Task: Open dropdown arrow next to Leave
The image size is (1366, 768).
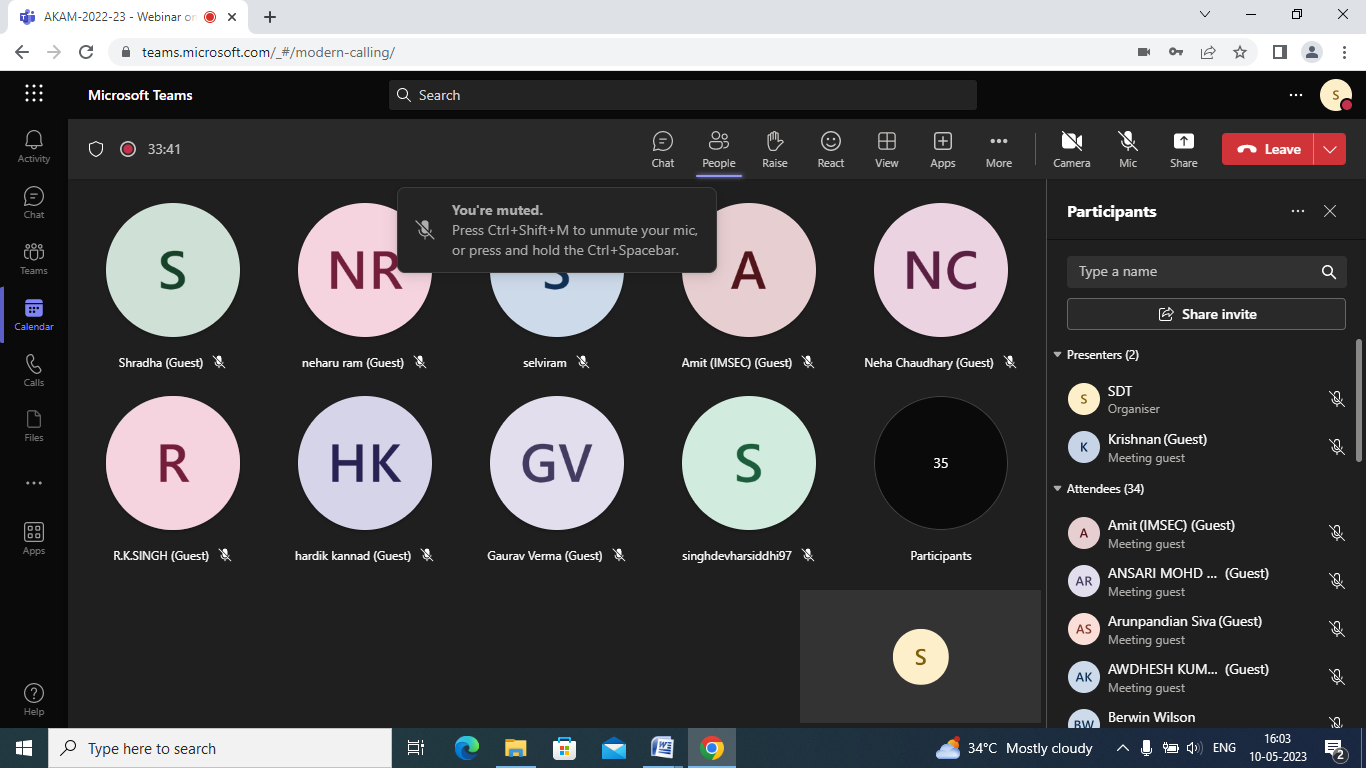Action: (x=1329, y=149)
